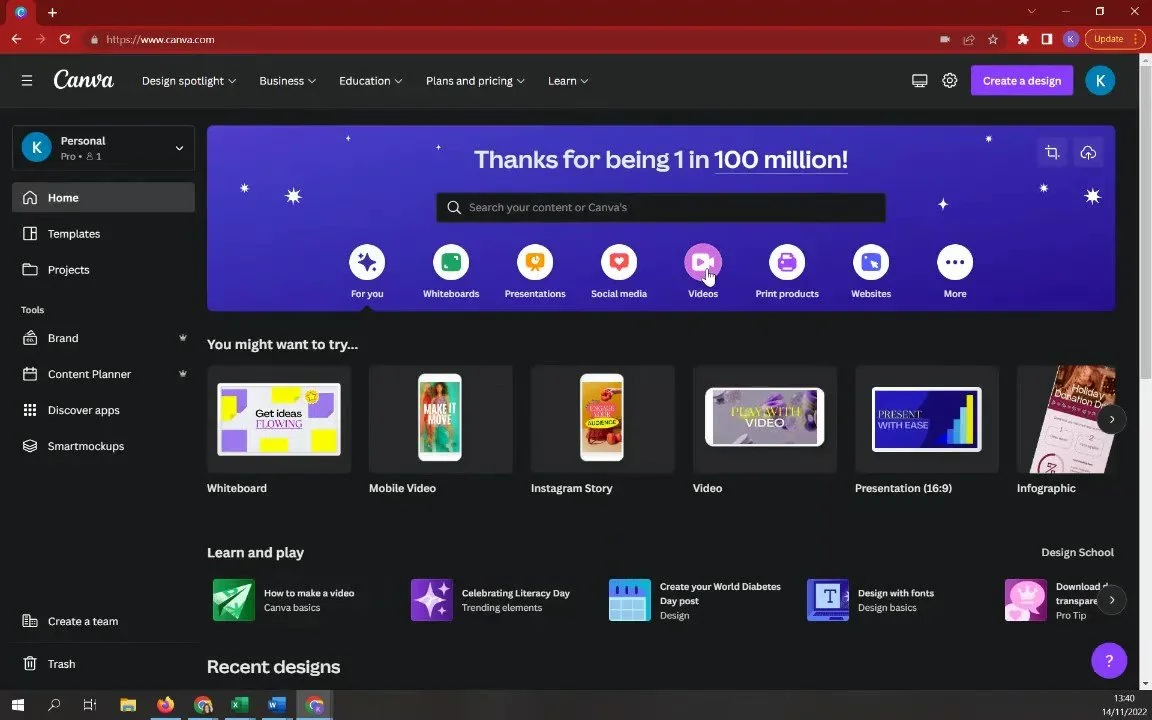Click the Windows Start button
This screenshot has width=1152, height=720.
[18, 705]
